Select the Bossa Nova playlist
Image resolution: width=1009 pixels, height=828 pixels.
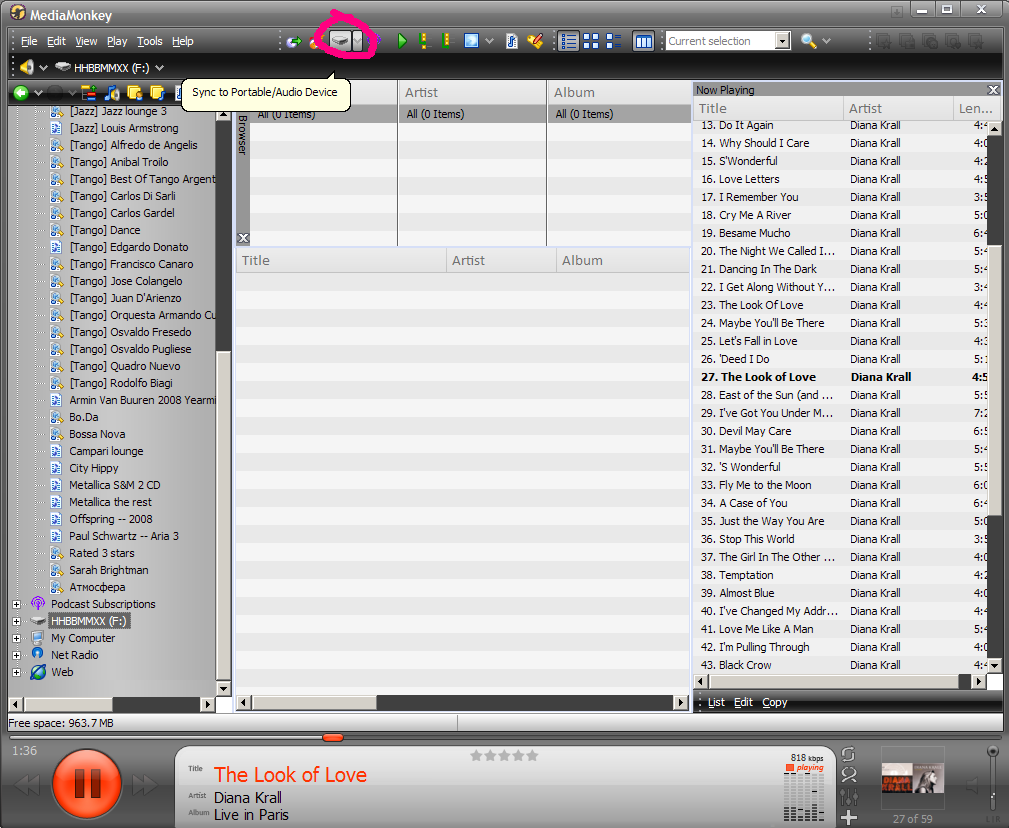coord(97,434)
